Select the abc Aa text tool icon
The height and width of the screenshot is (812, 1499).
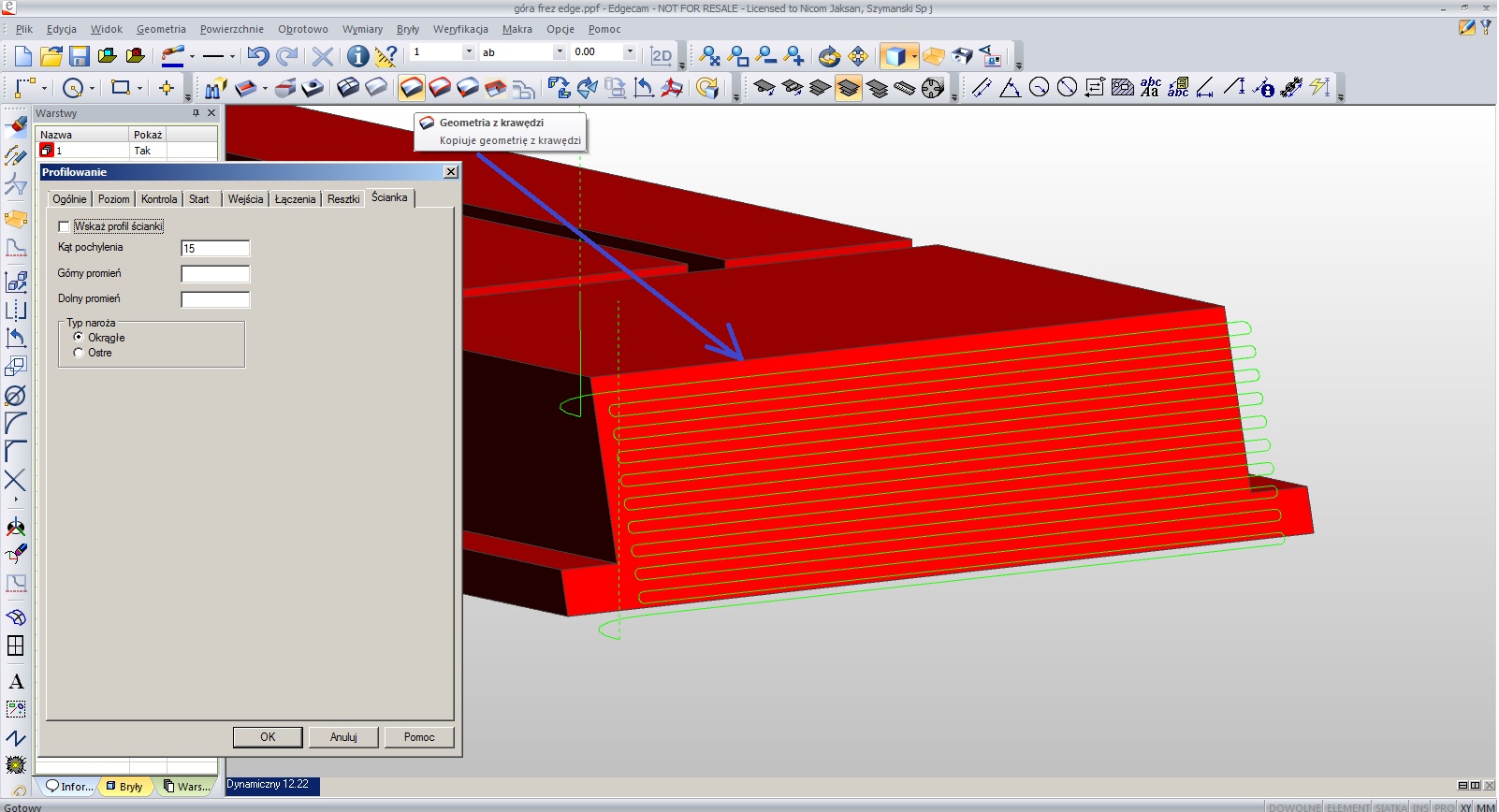click(1151, 88)
